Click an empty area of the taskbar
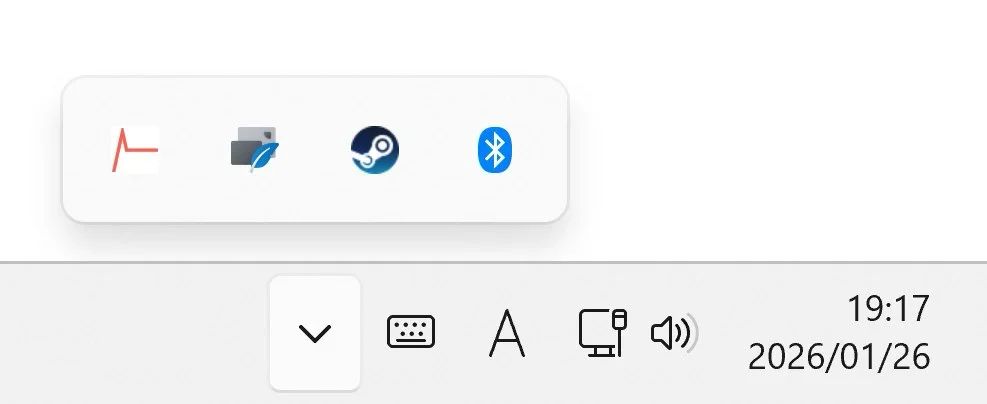This screenshot has height=404, width=987. pyautogui.click(x=126, y=334)
